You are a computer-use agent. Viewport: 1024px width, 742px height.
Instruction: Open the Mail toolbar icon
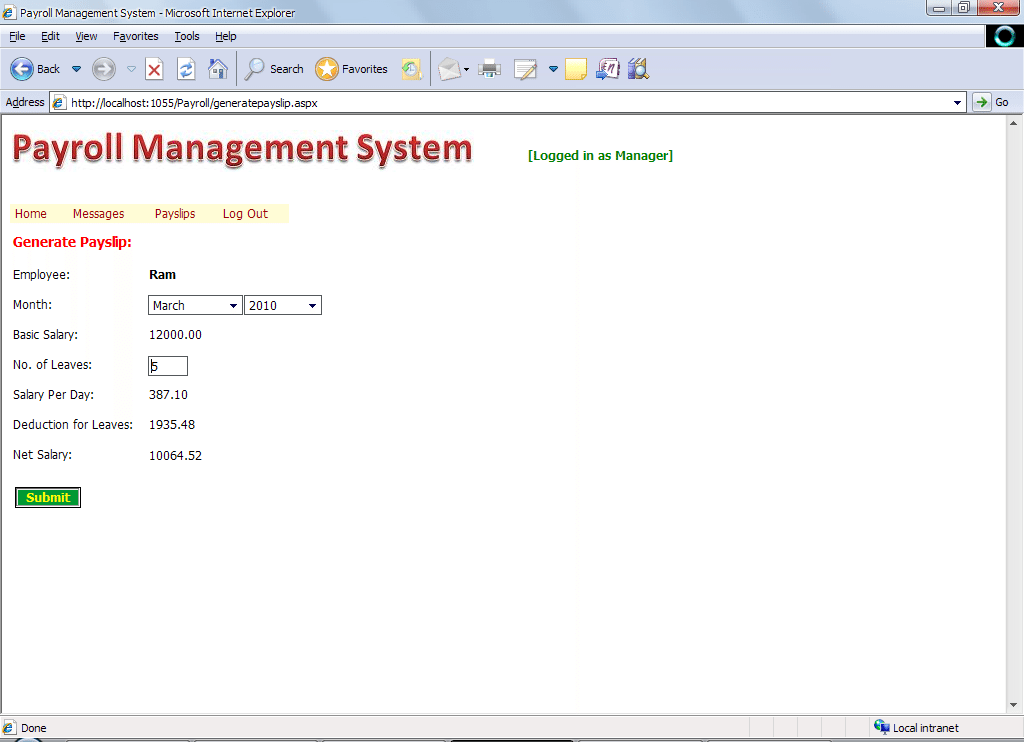[449, 69]
